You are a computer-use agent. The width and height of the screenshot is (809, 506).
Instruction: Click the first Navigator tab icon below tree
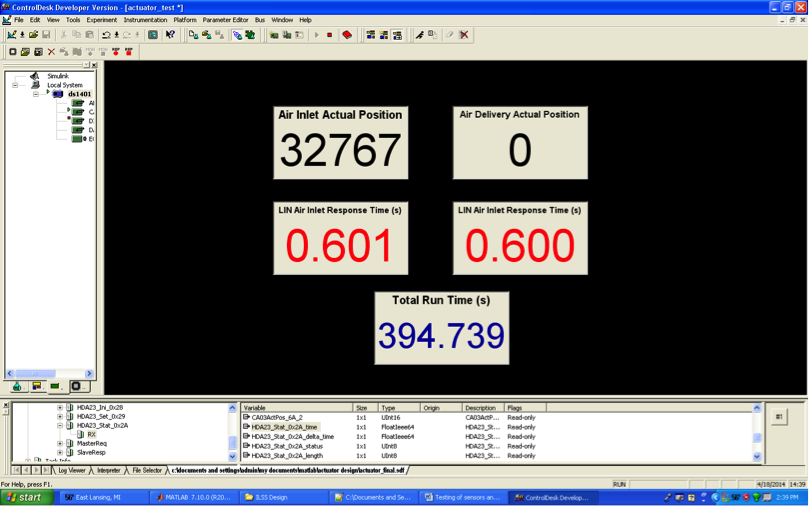(17, 386)
